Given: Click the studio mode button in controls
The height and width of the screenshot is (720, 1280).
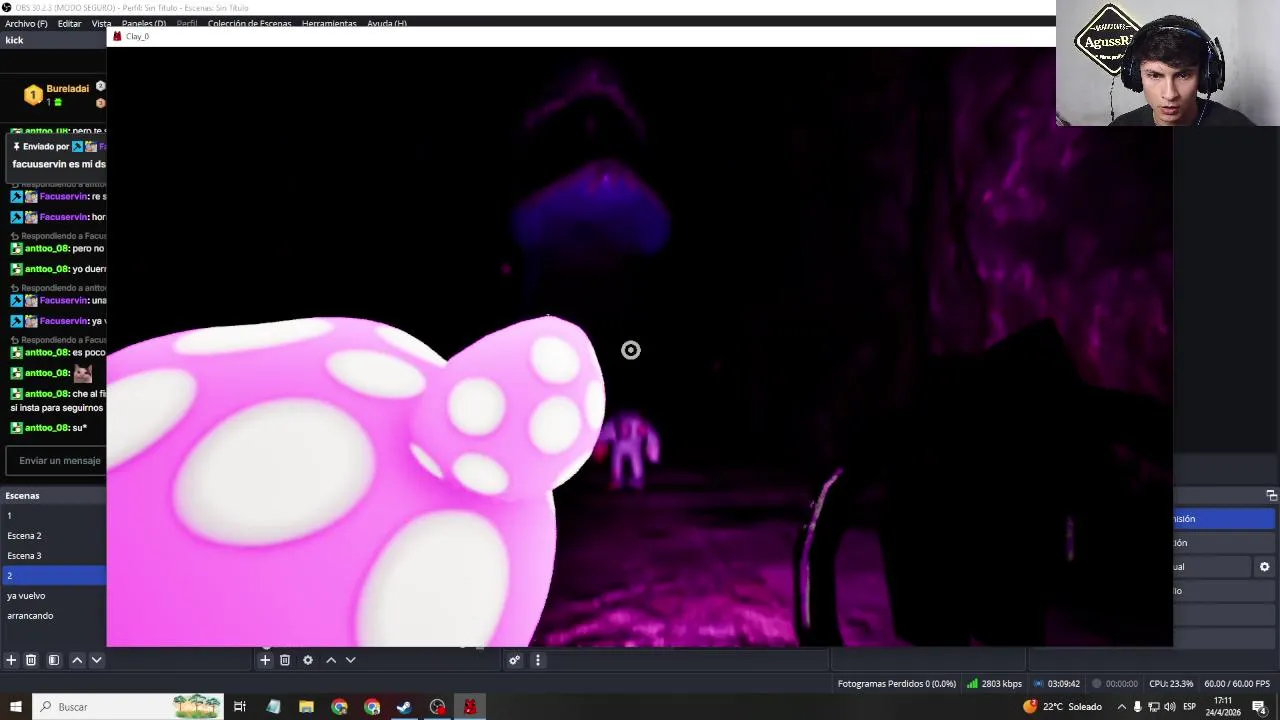Looking at the screenshot, I should coord(1224,591).
